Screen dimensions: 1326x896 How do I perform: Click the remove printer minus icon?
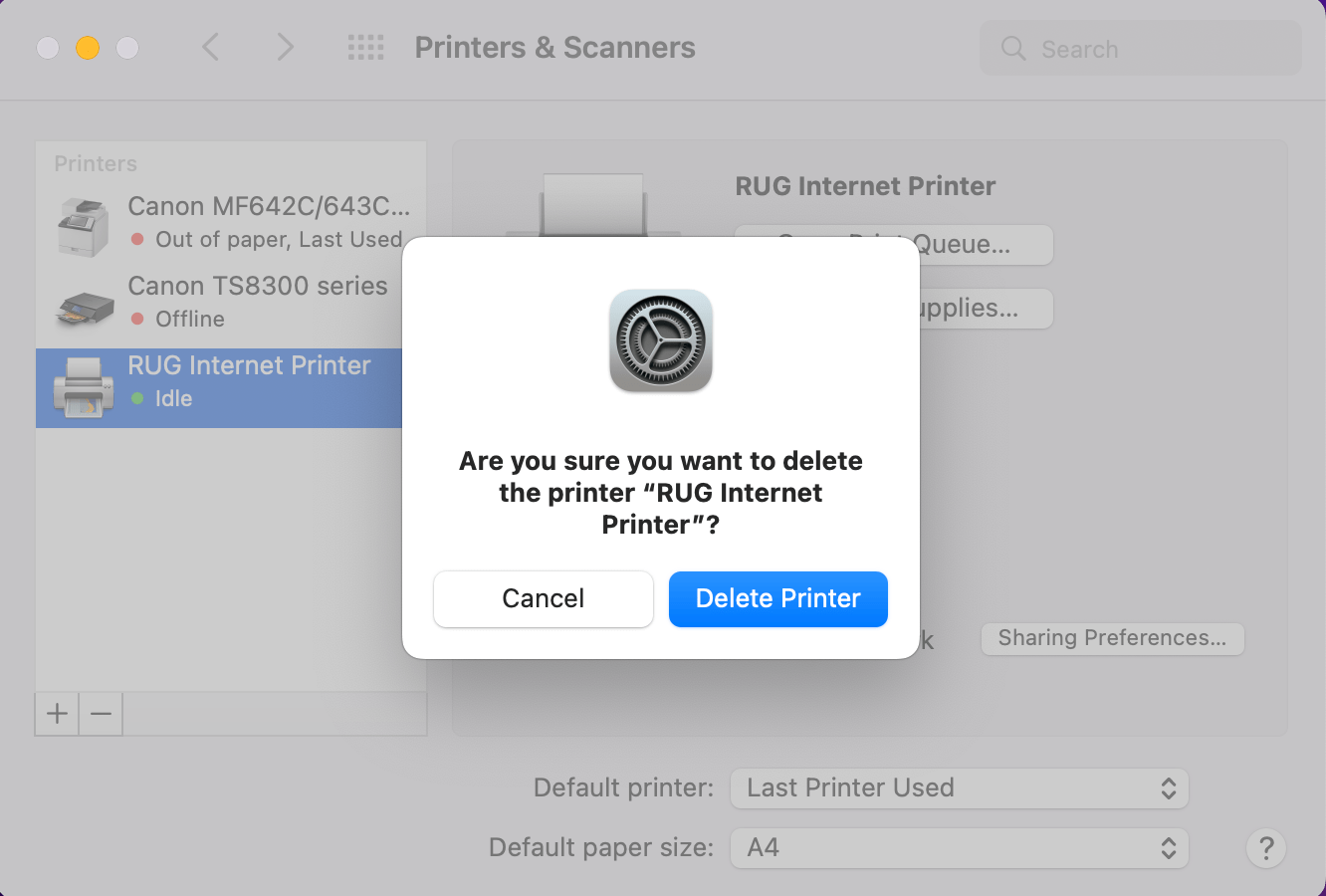tap(100, 713)
